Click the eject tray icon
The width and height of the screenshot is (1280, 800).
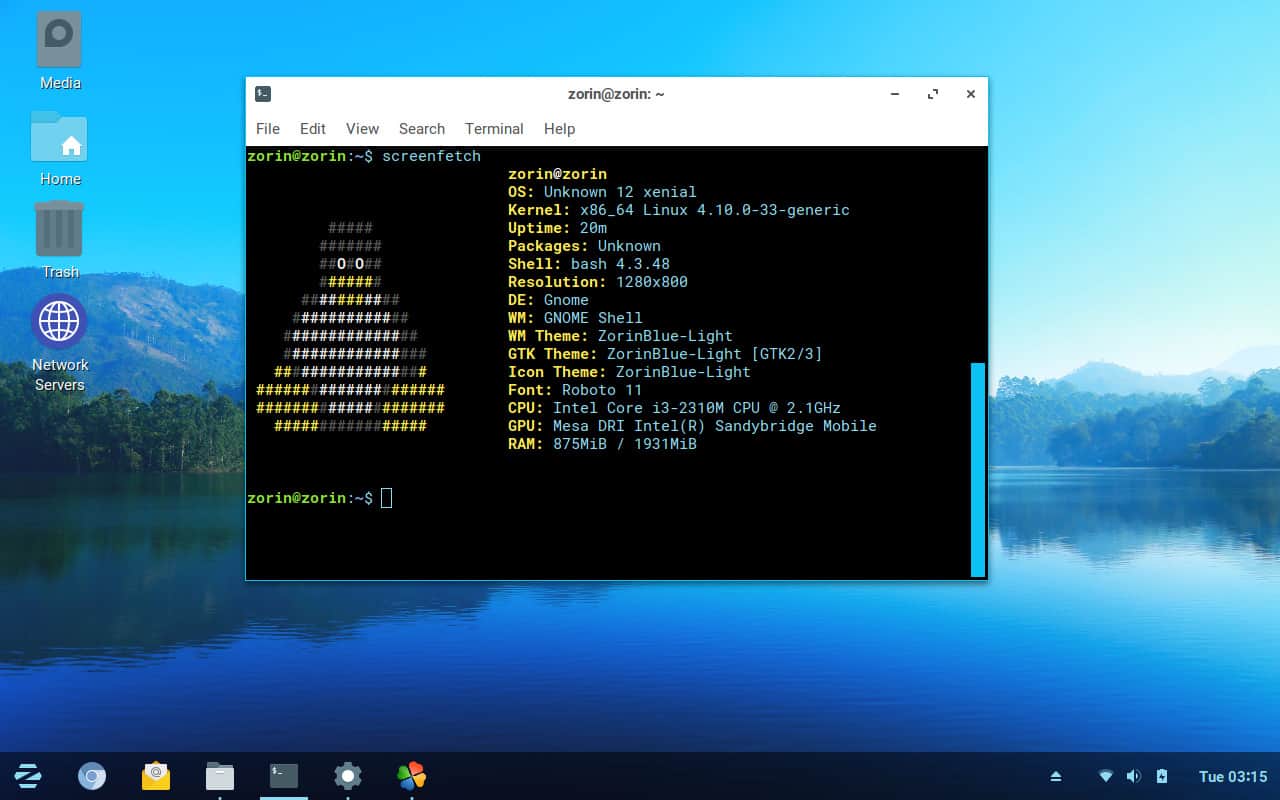coord(1056,776)
